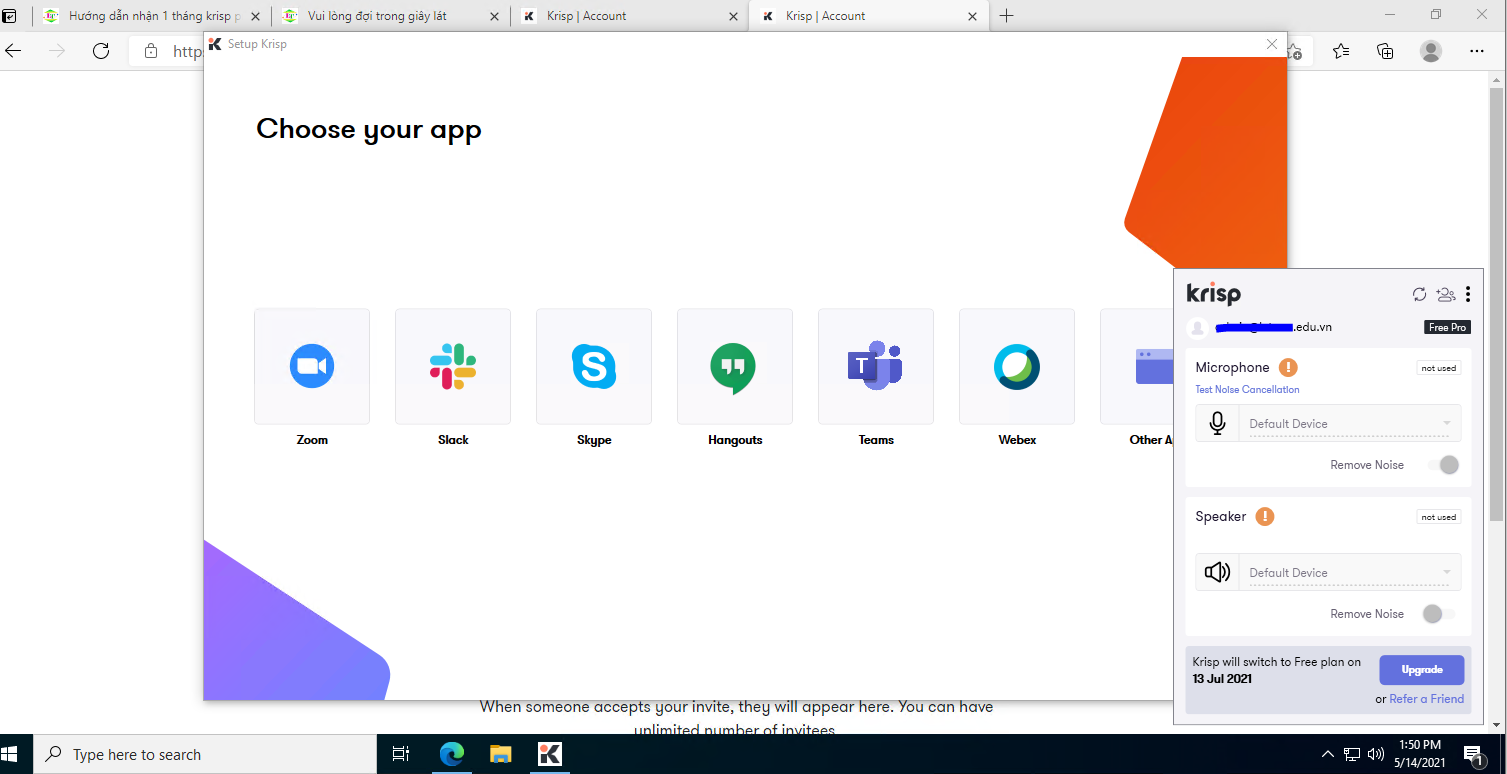Open a new browser tab
Image resolution: width=1507 pixels, height=774 pixels.
(1007, 16)
